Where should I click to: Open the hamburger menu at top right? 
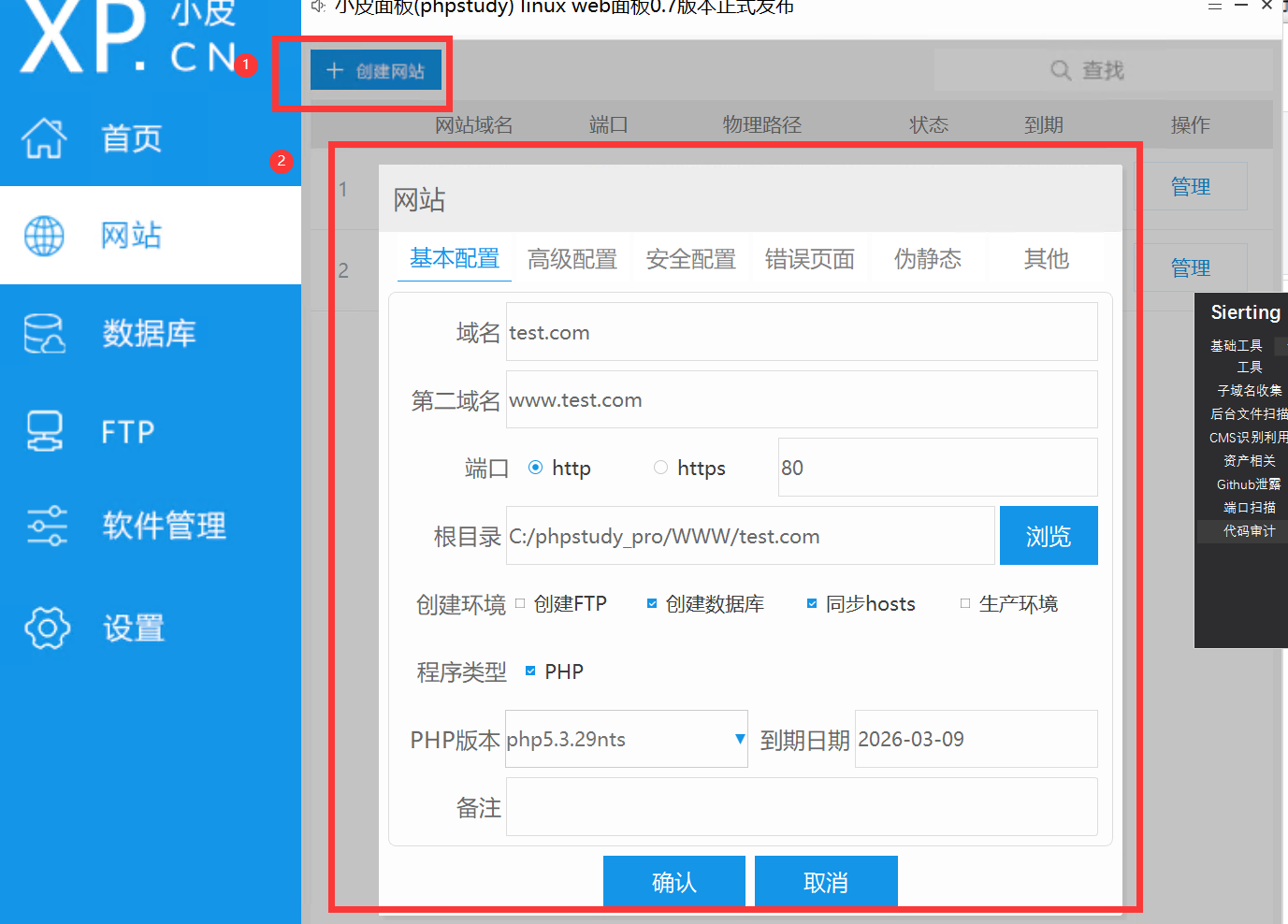pyautogui.click(x=1214, y=6)
